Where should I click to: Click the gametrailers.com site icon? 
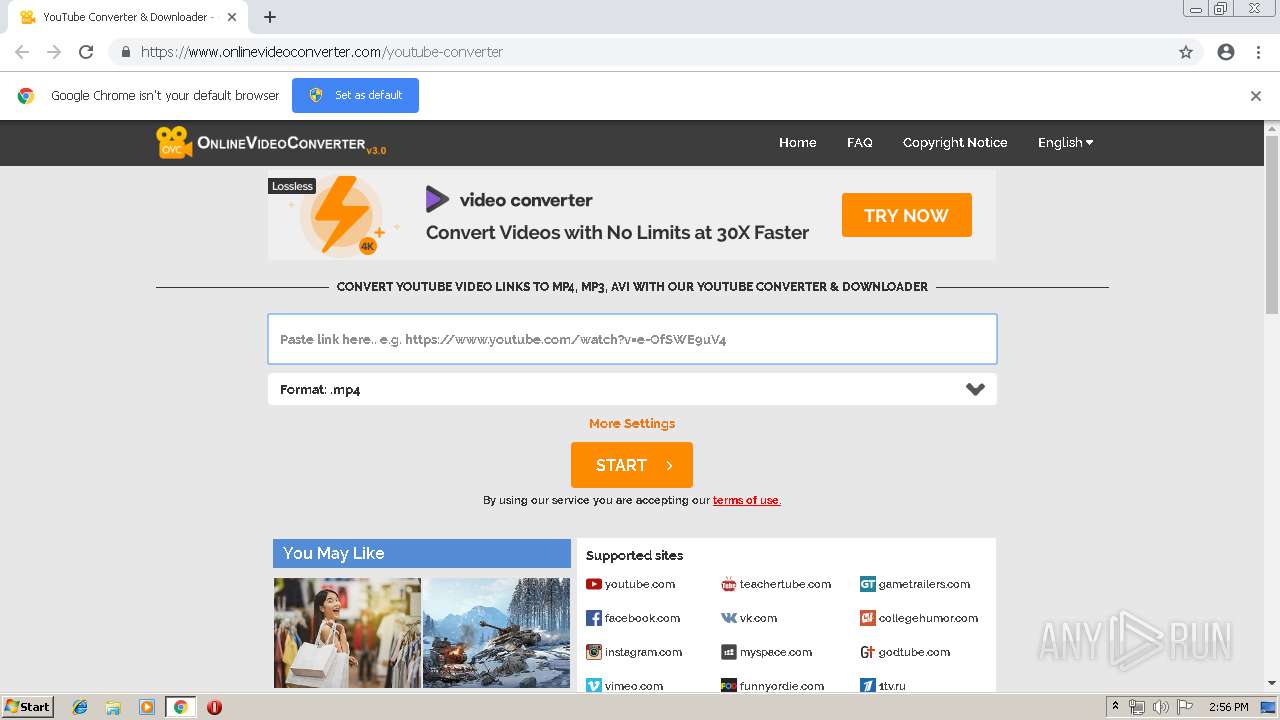[x=868, y=584]
